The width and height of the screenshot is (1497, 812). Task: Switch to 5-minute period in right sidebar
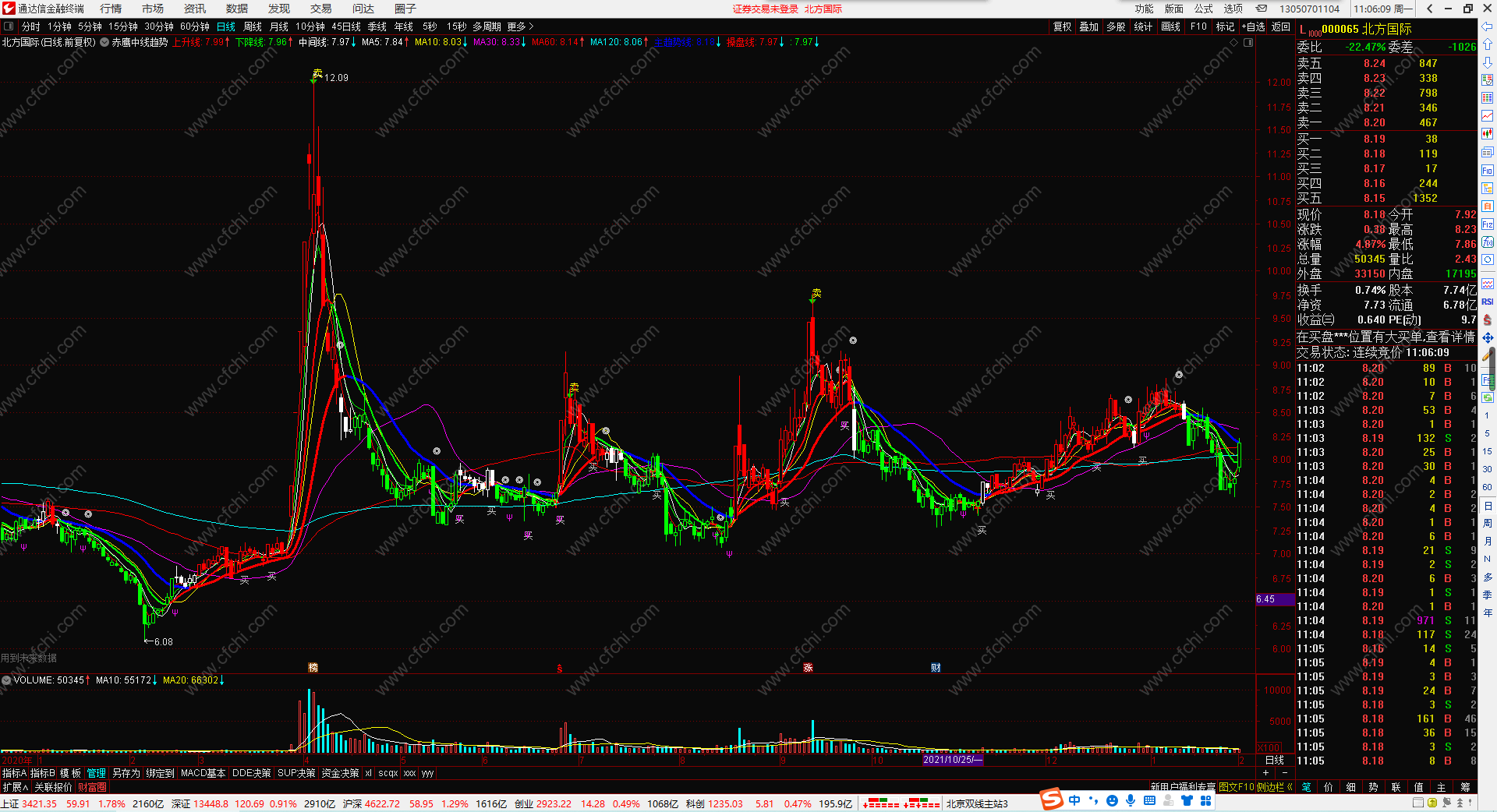1488,433
